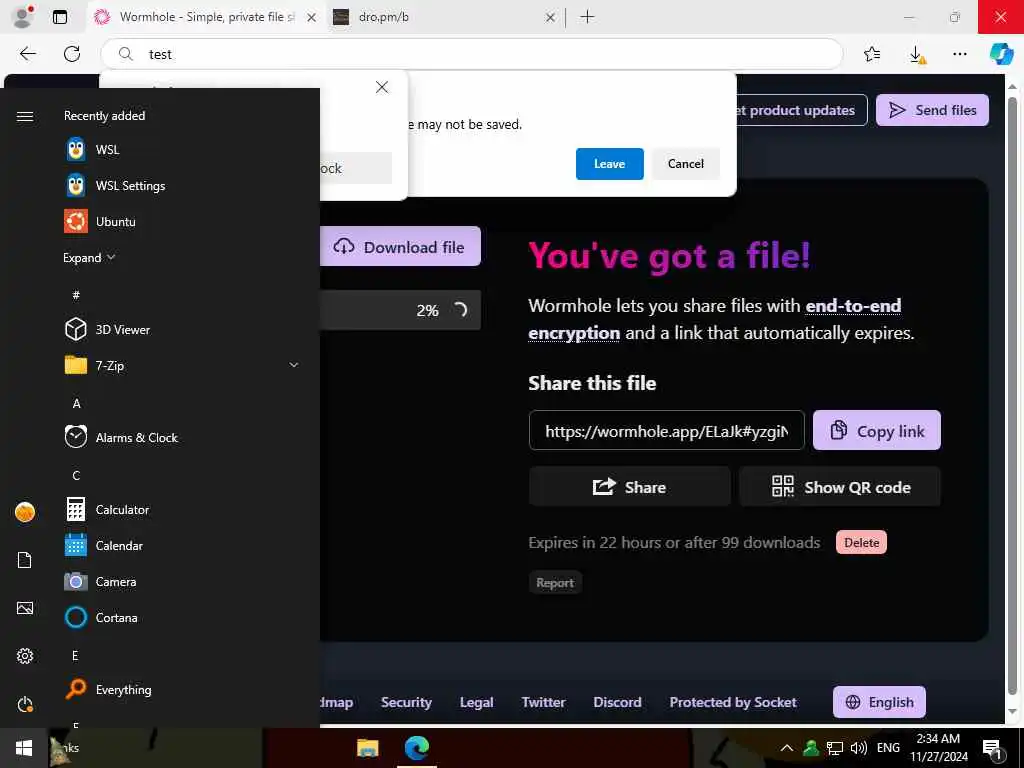This screenshot has height=768, width=1024.
Task: Click the Download file button
Action: pyautogui.click(x=400, y=246)
